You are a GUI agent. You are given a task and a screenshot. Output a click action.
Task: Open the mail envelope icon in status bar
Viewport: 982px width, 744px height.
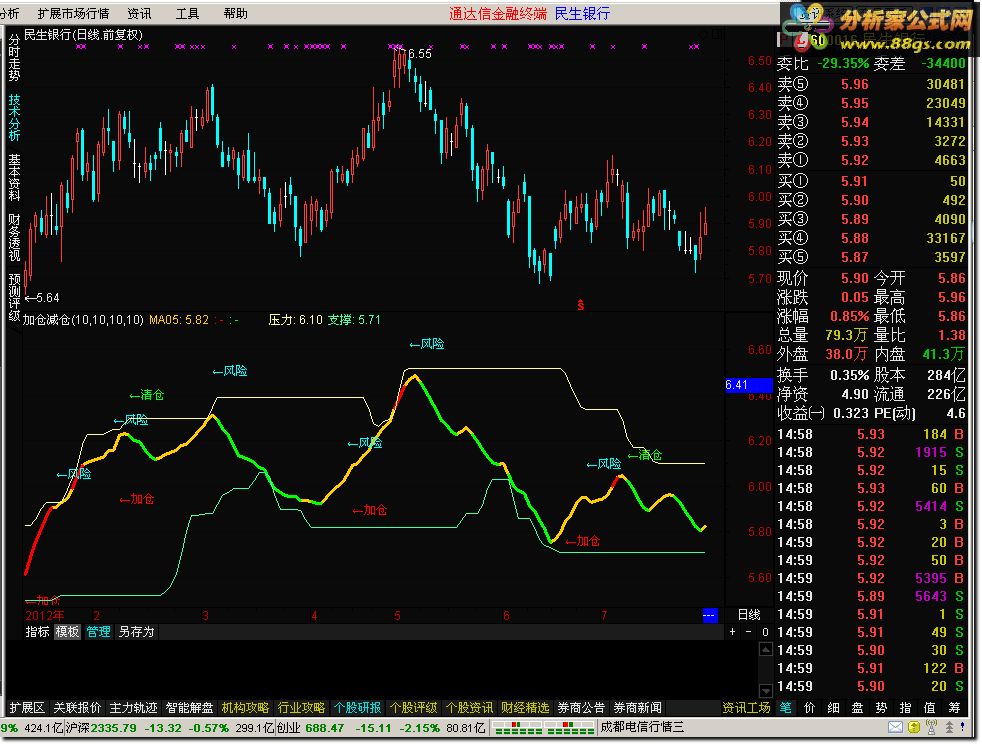click(896, 727)
